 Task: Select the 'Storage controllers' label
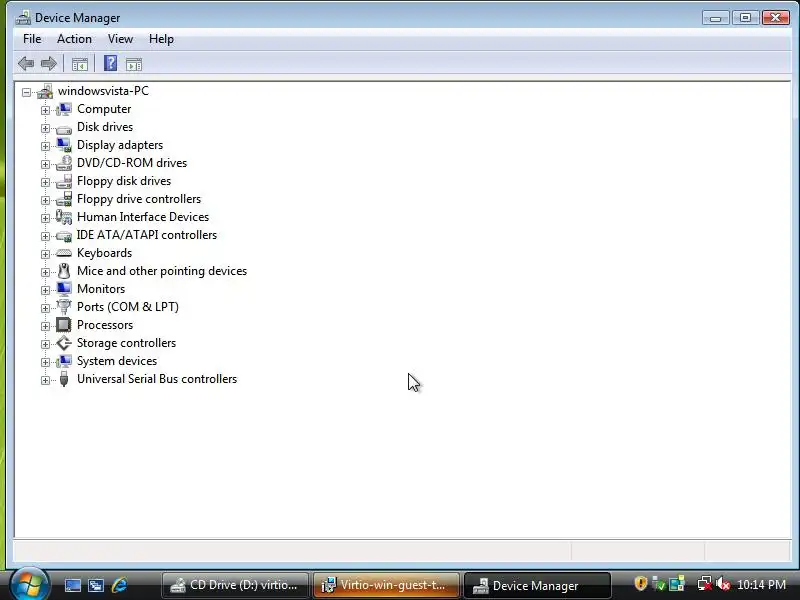126,343
